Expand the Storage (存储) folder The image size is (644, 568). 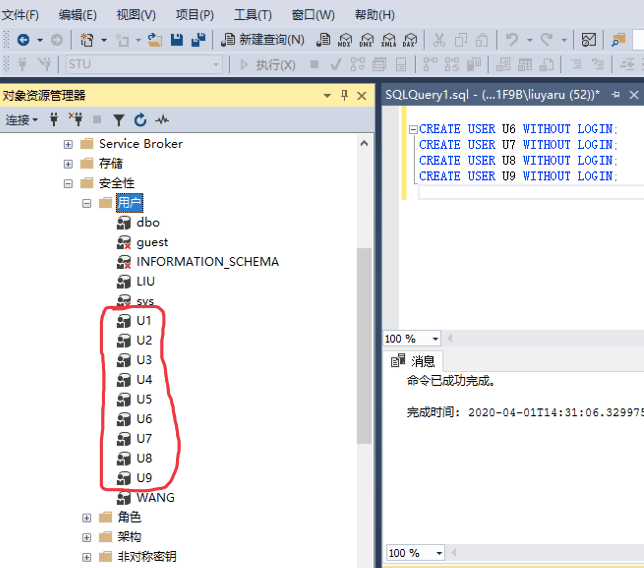pos(68,164)
